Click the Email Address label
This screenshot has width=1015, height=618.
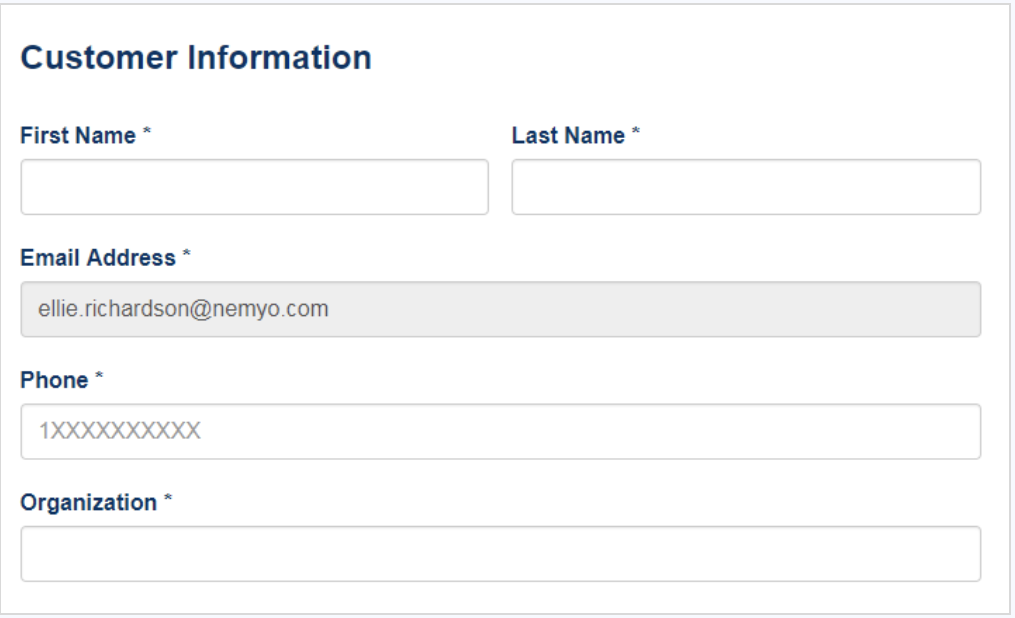coord(98,258)
